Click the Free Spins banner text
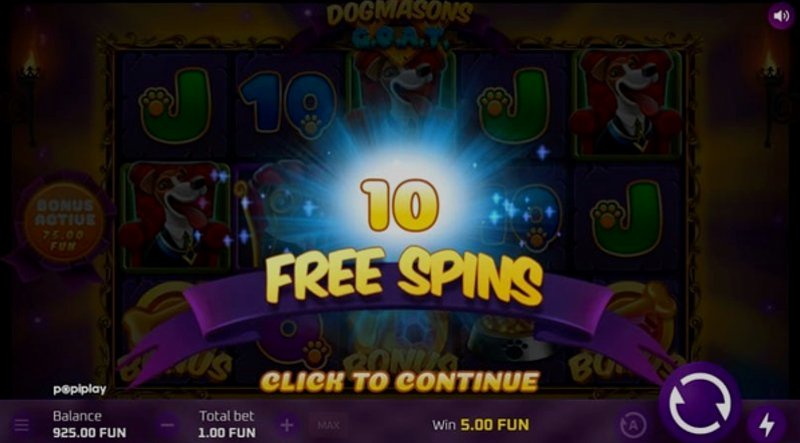Image resolution: width=800 pixels, height=443 pixels. tap(403, 276)
